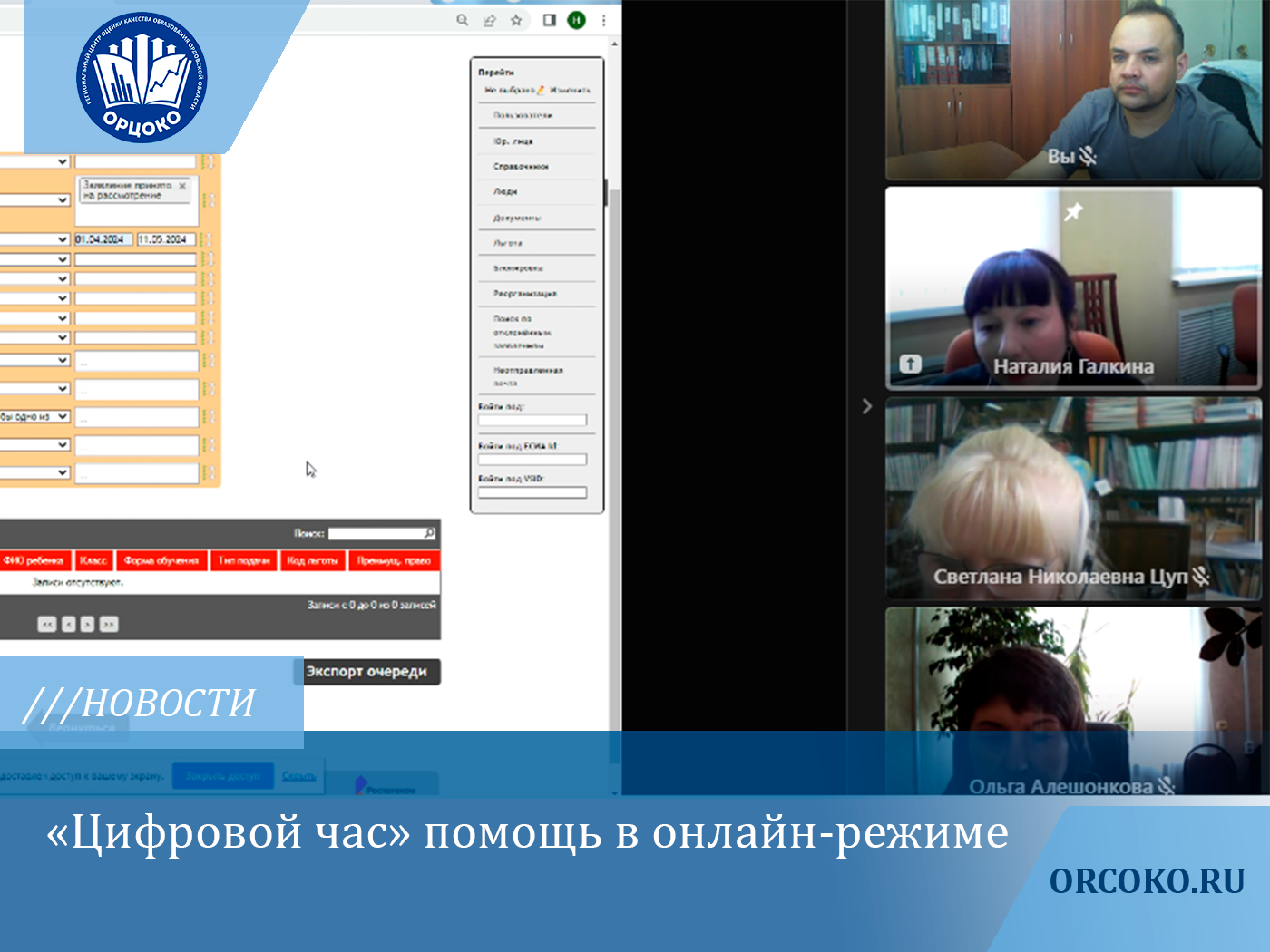
Task: Collapse the participants panel with the chevron arrow
Action: (x=866, y=406)
